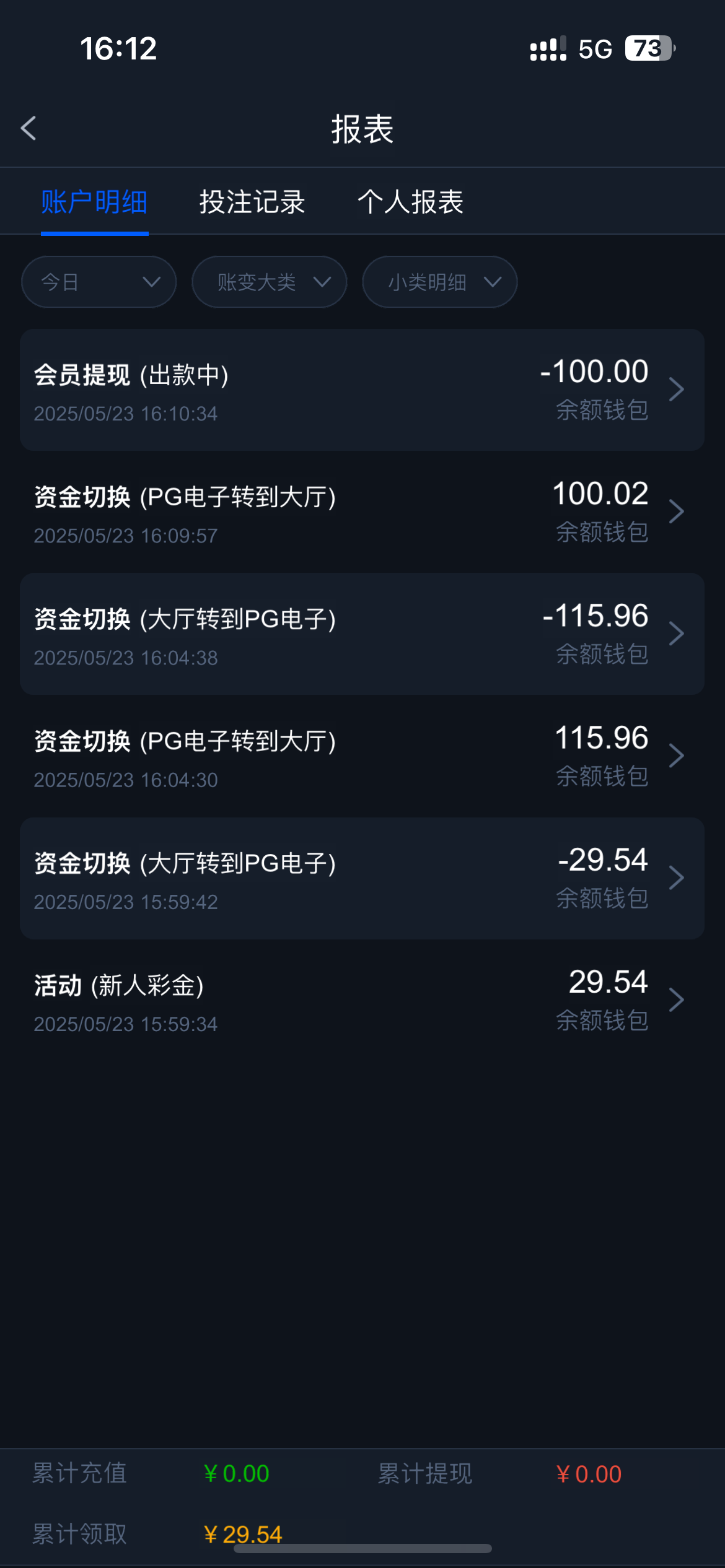
Task: Open chevron for the -100.00 withdrawal entry
Action: pos(677,390)
